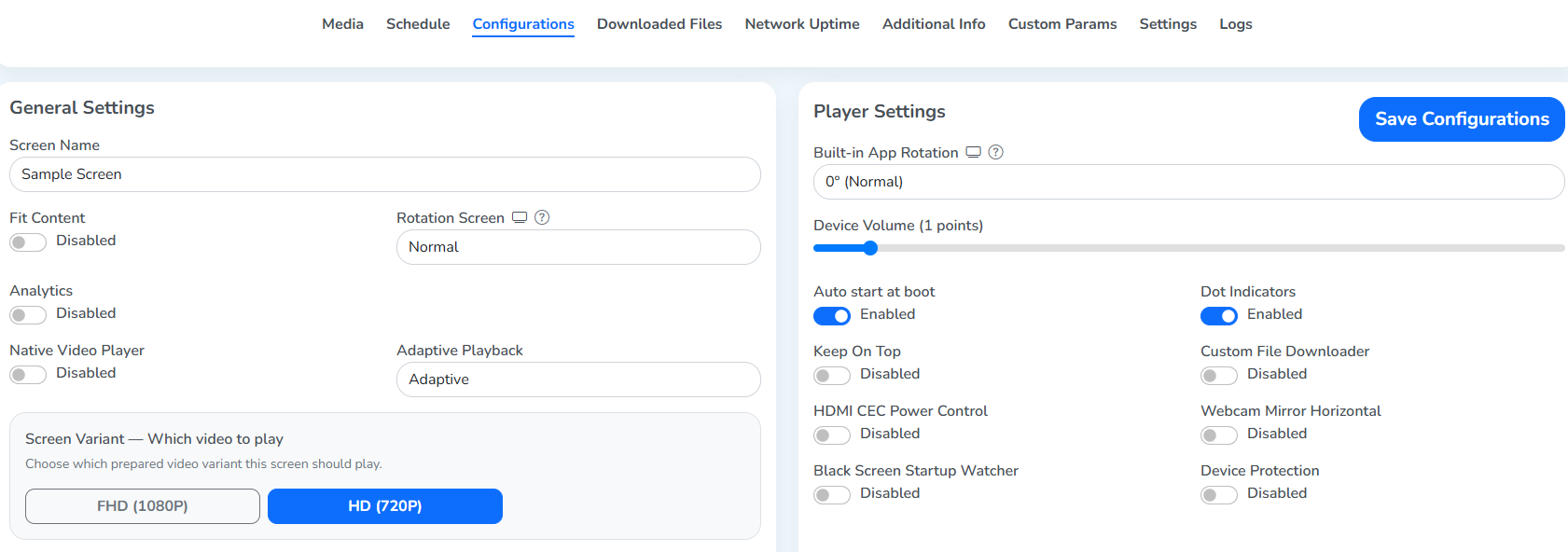Screen dimensions: 1568x552
Task: Enable Device Protection switch
Action: coord(1219,495)
